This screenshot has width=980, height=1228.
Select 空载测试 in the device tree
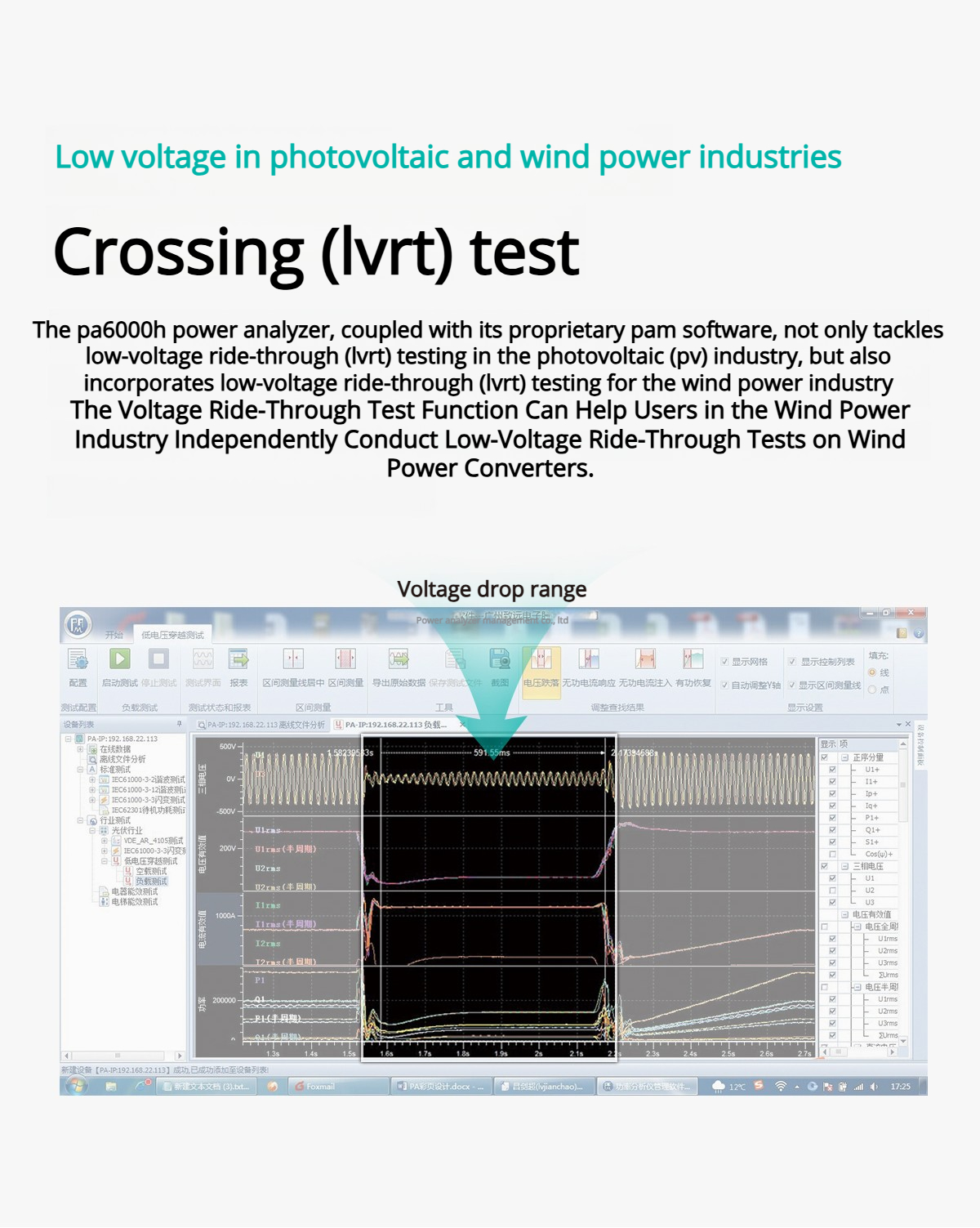(x=150, y=872)
